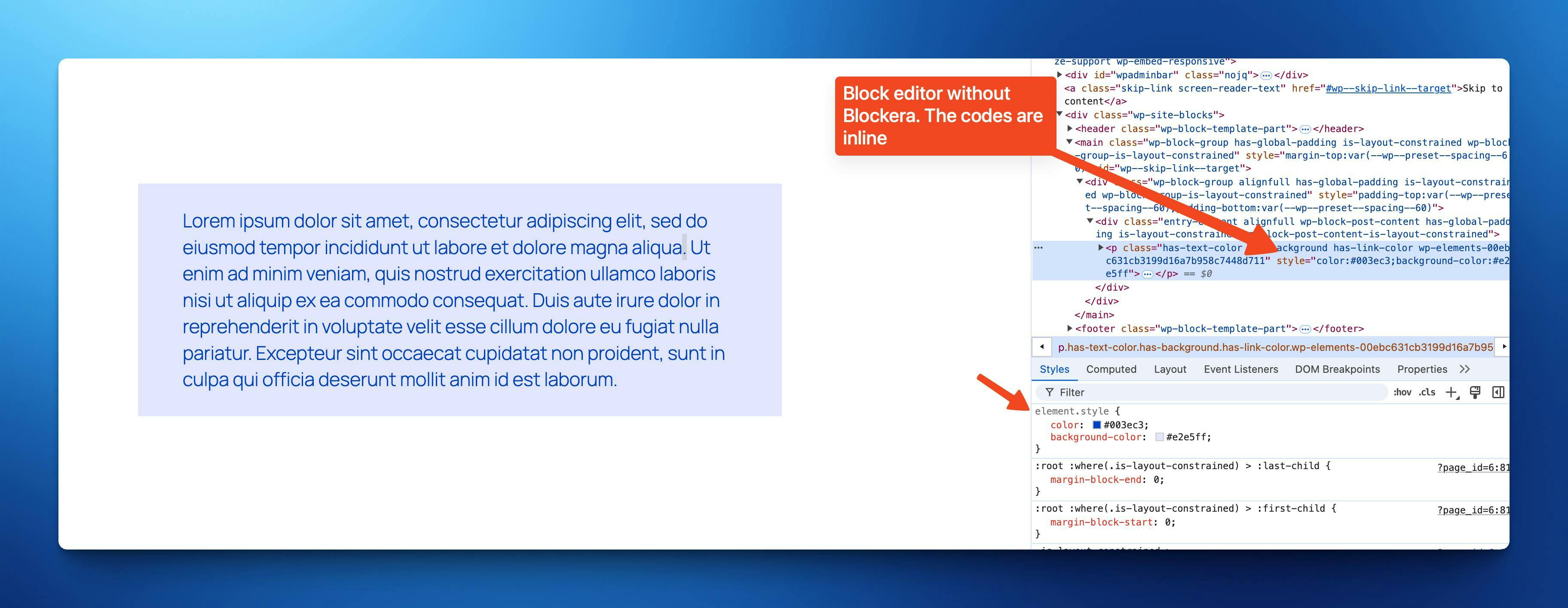This screenshot has width=1568, height=608.
Task: Expand the header wp-block-template-part node
Action: (x=1070, y=129)
